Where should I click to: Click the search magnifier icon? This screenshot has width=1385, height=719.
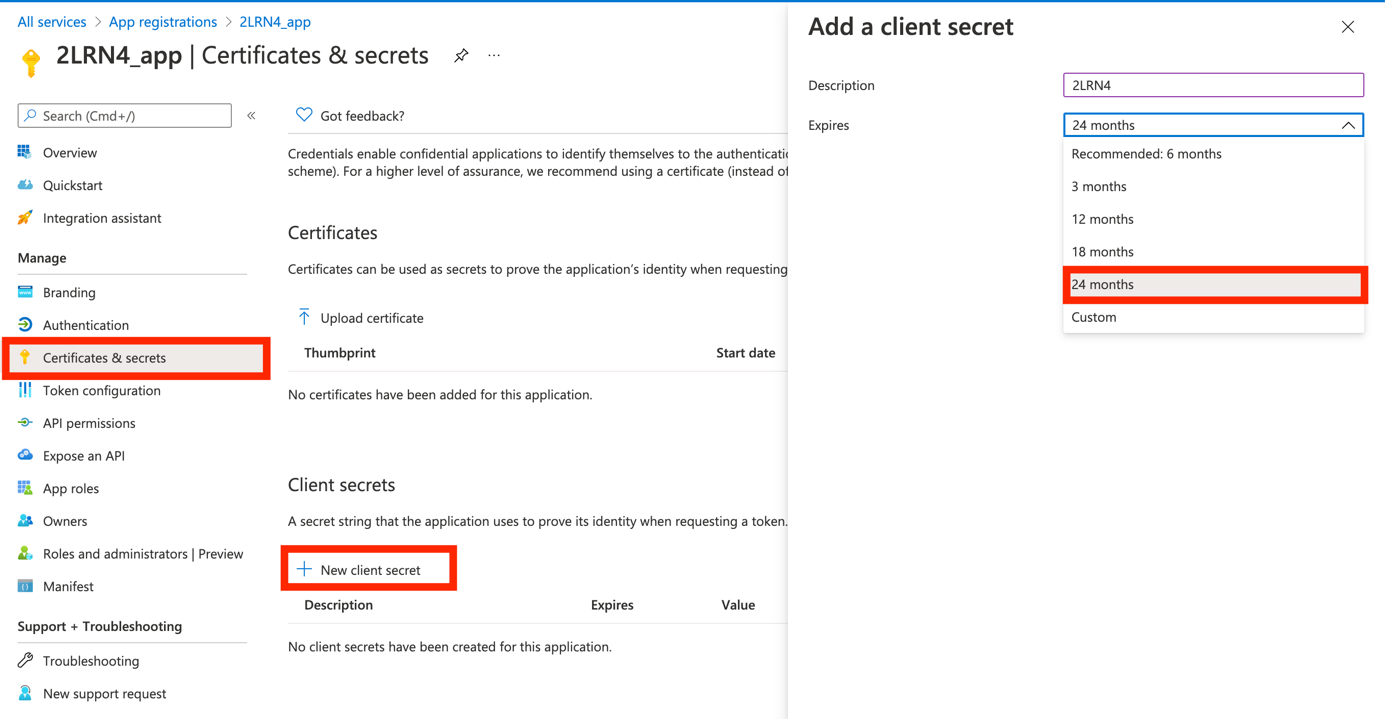point(30,116)
